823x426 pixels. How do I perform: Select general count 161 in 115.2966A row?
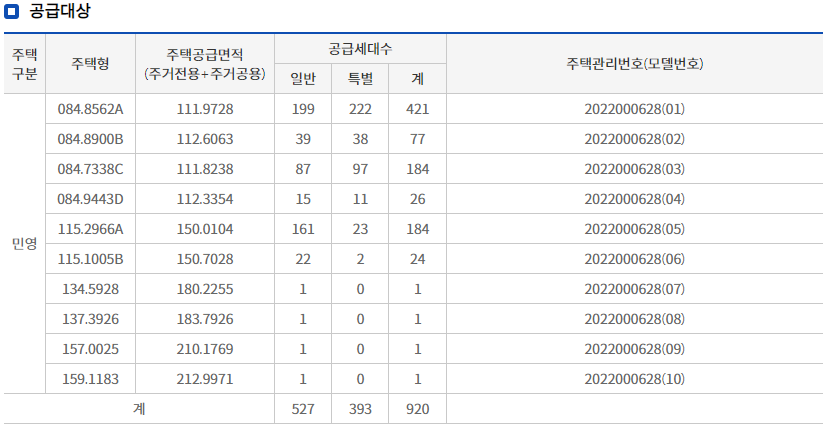pyautogui.click(x=303, y=229)
